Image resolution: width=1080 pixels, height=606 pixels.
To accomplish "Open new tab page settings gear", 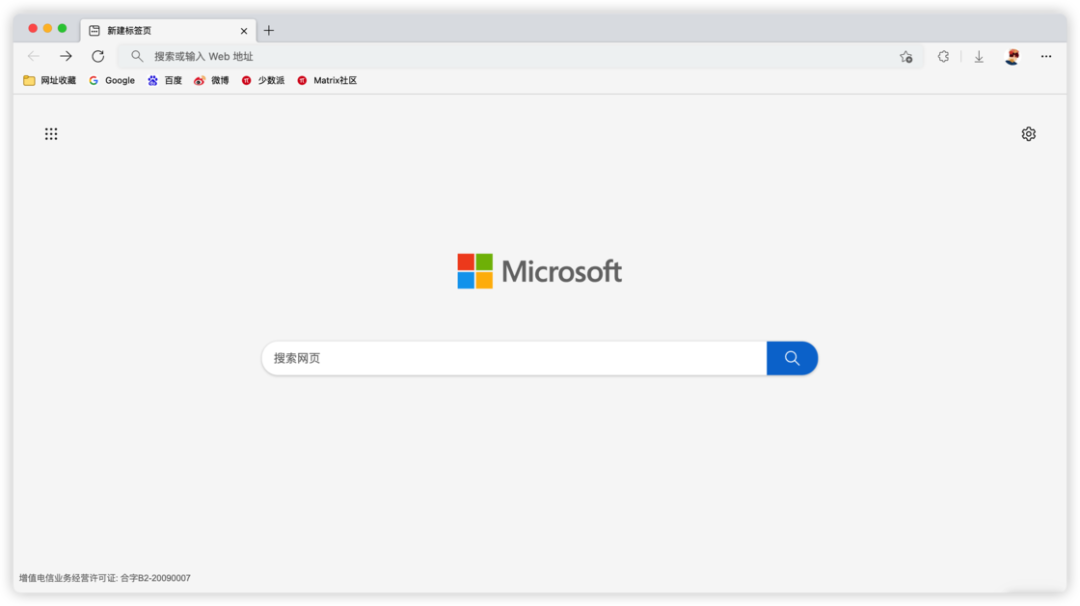I will click(1028, 134).
